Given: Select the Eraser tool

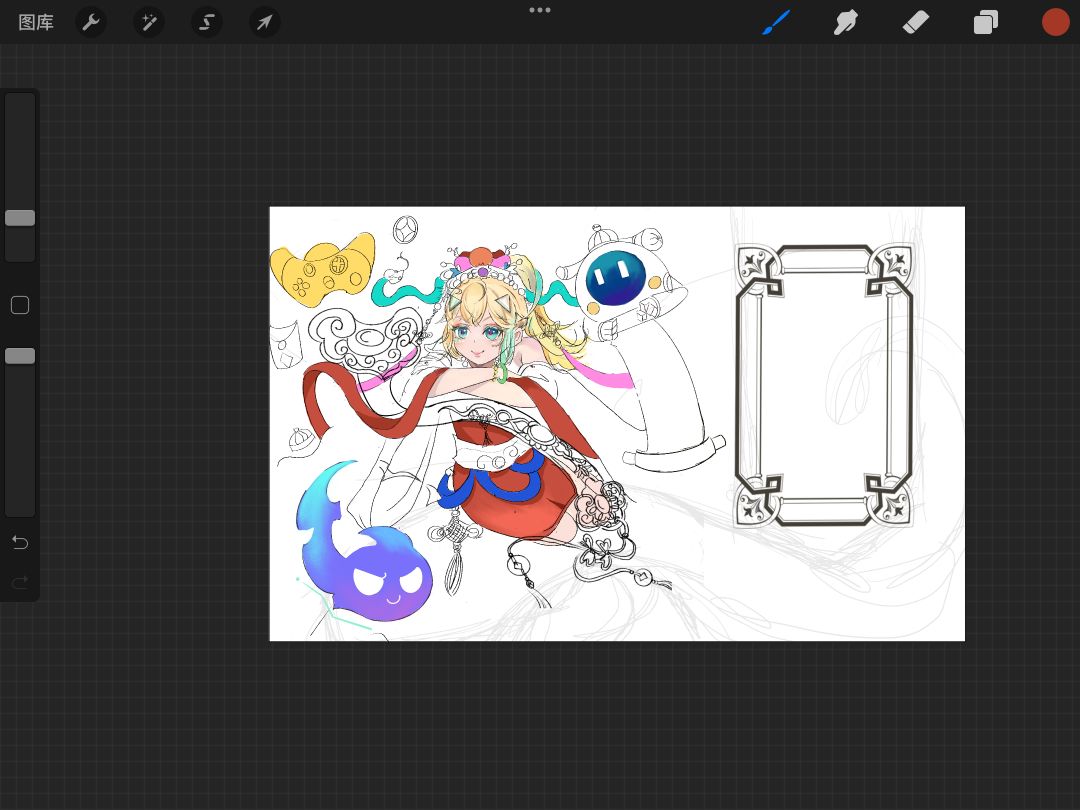Looking at the screenshot, I should pos(915,22).
